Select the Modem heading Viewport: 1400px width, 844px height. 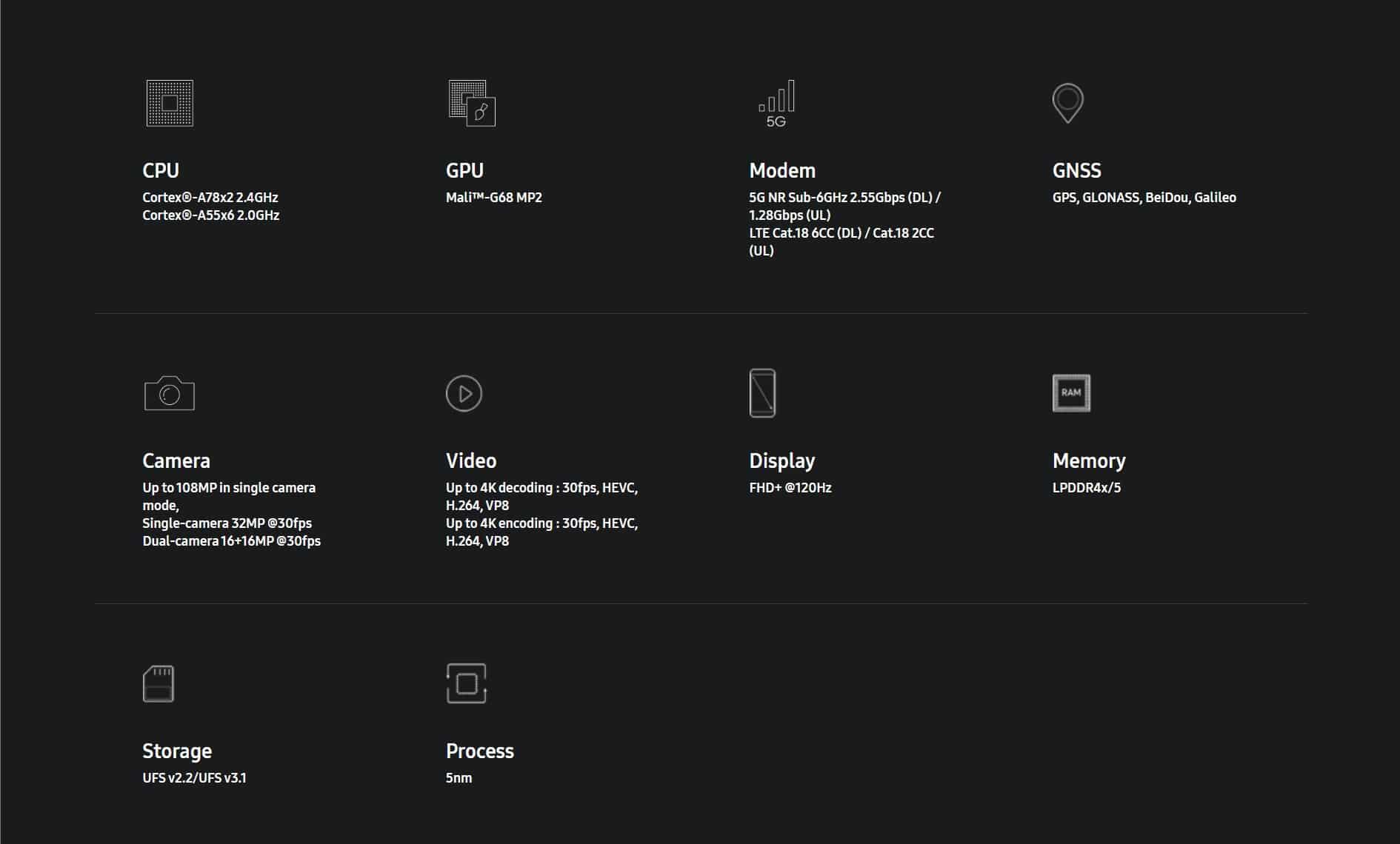point(782,170)
